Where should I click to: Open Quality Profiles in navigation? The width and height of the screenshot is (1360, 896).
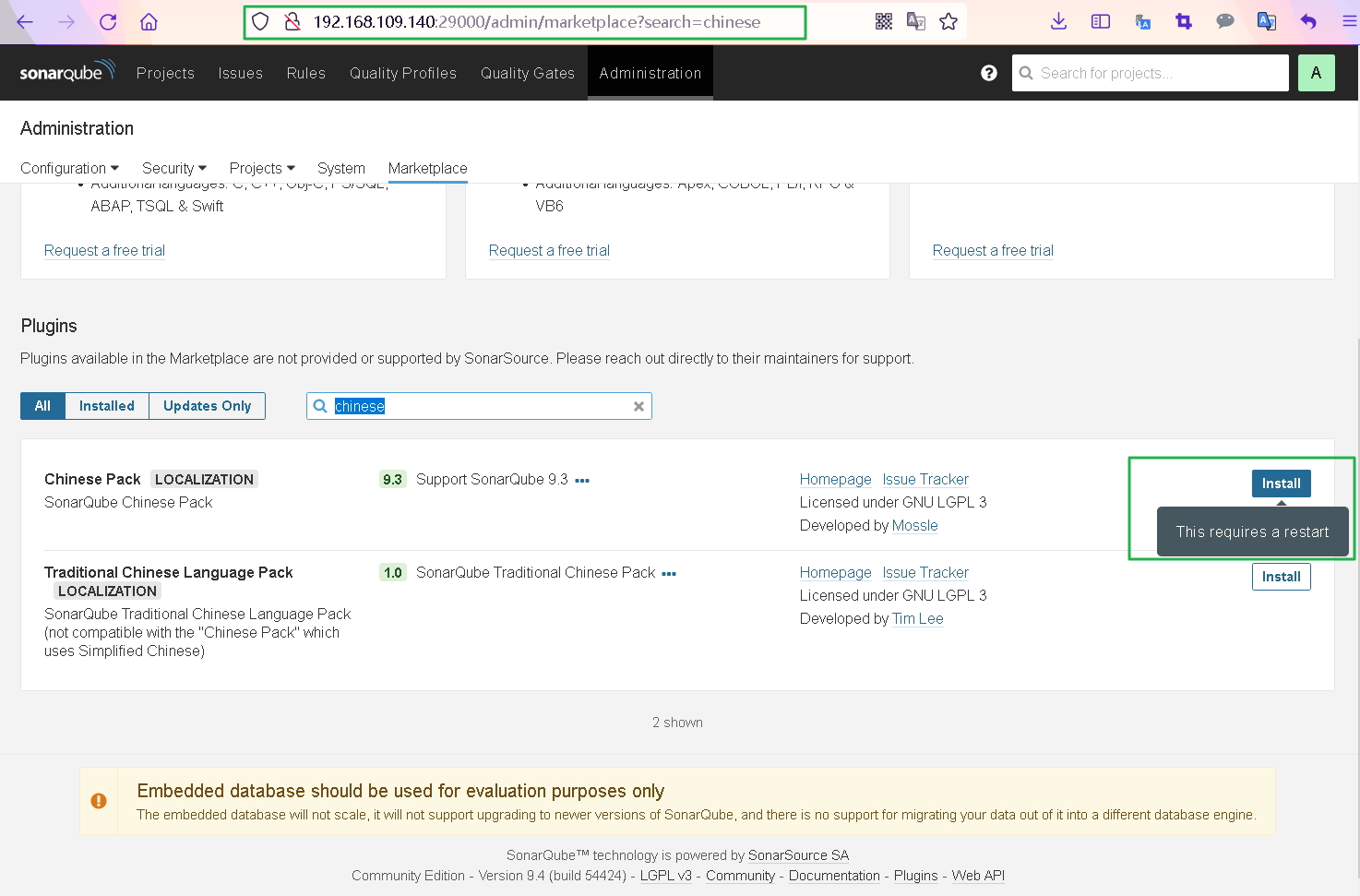[403, 73]
